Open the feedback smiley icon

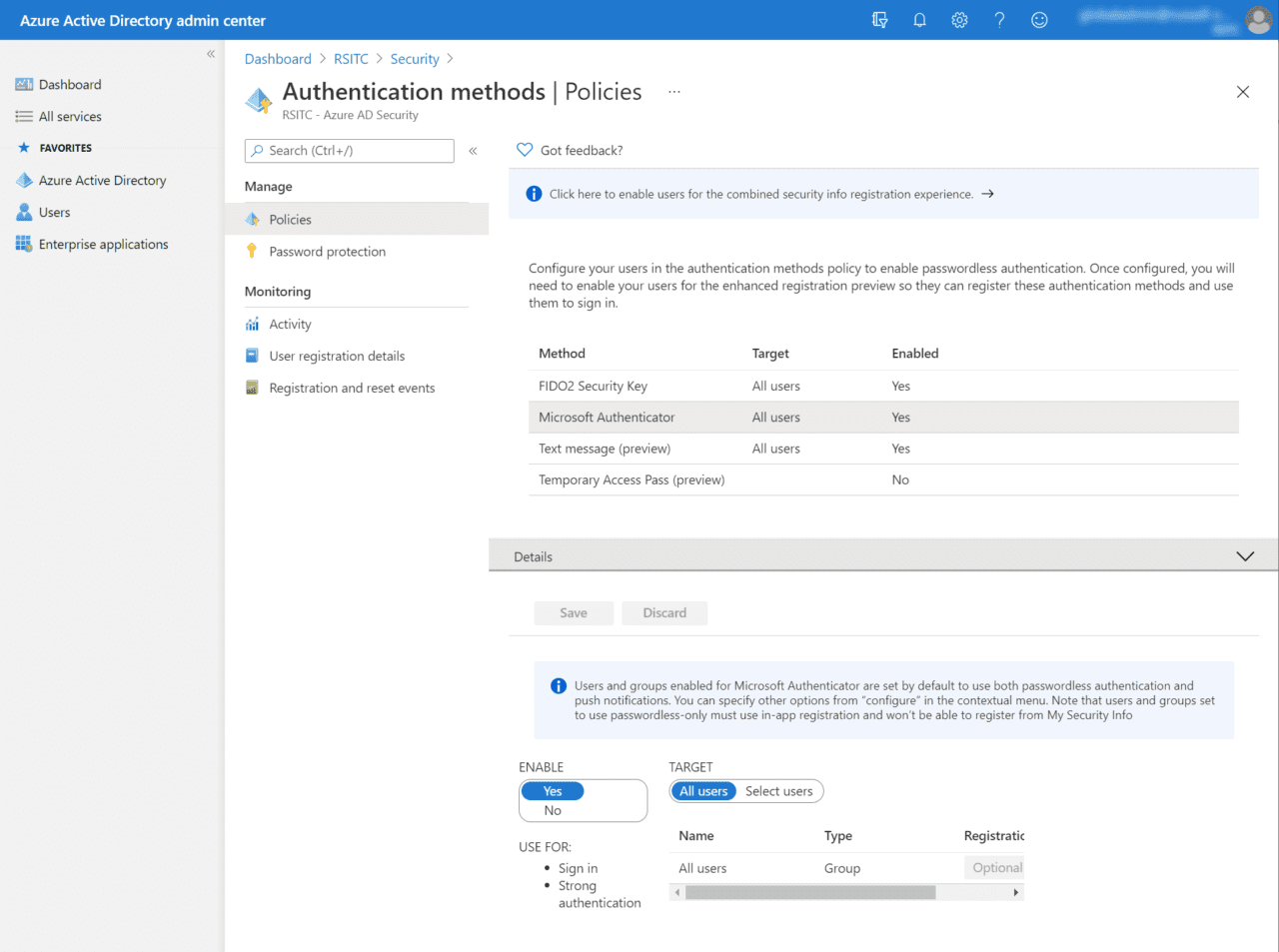(x=1039, y=20)
